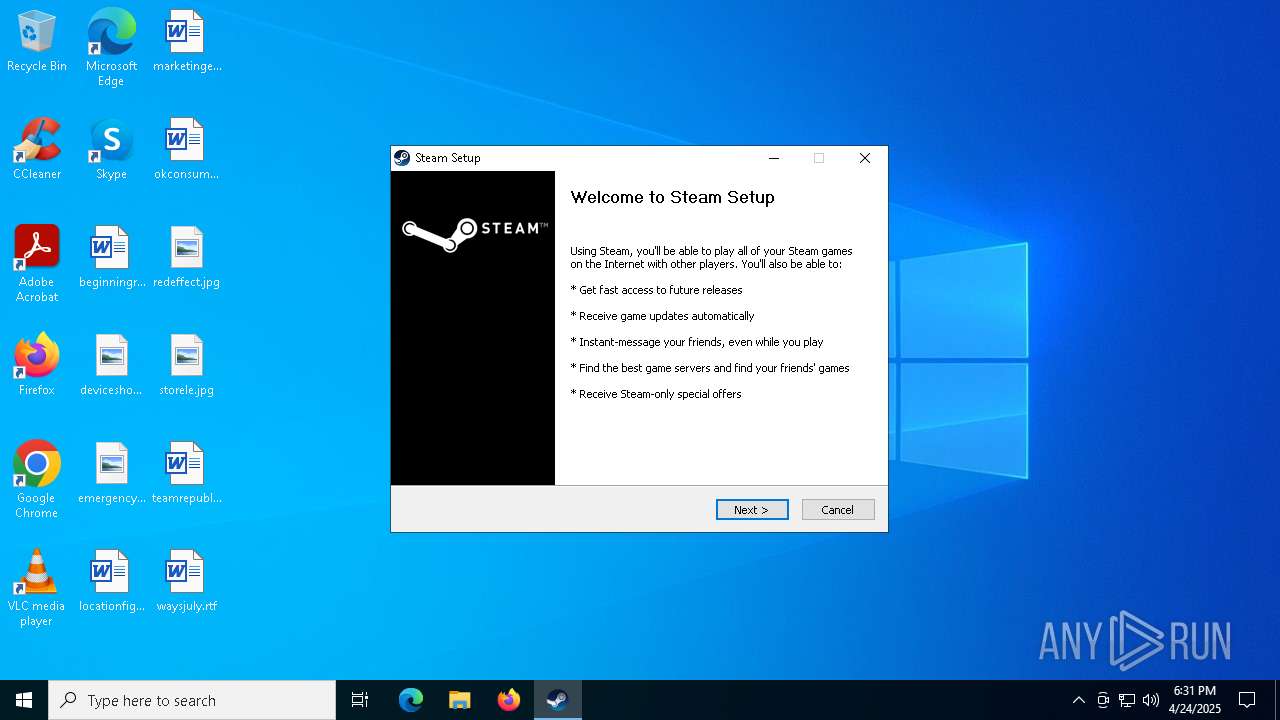This screenshot has width=1280, height=720.
Task: Close the Steam Setup window
Action: pyautogui.click(x=865, y=158)
